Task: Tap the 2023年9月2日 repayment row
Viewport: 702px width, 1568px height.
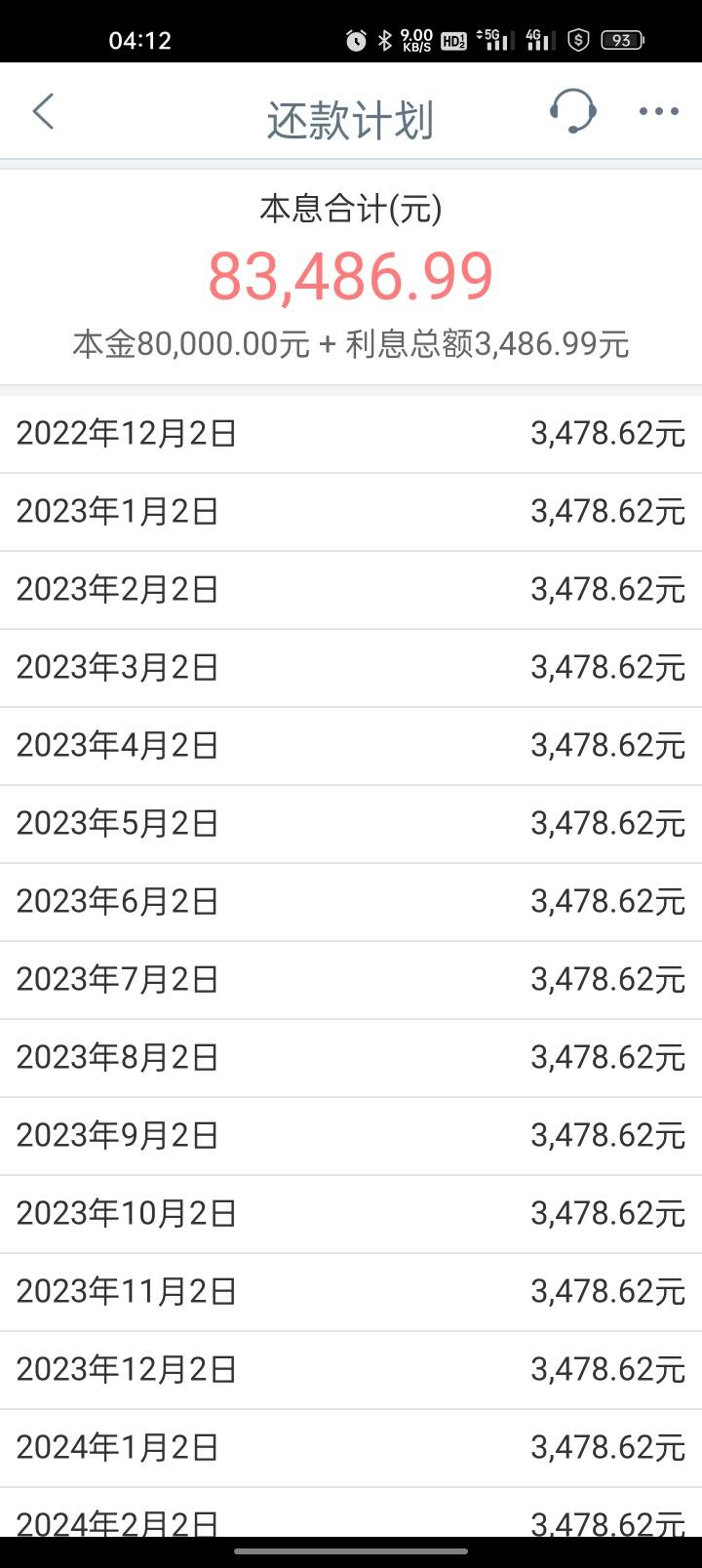Action: point(351,1136)
